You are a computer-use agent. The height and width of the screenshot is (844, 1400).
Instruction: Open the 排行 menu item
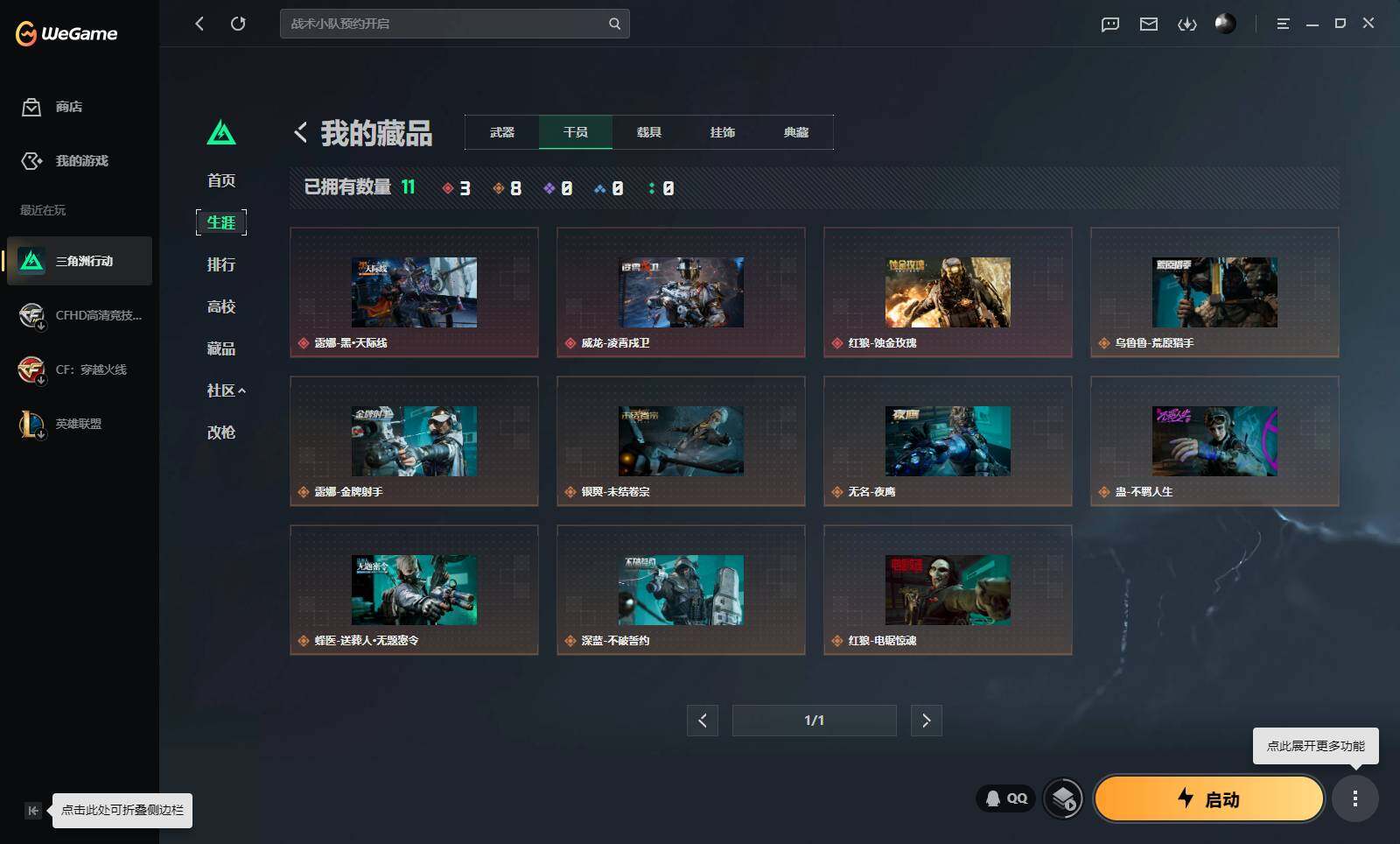[x=221, y=264]
